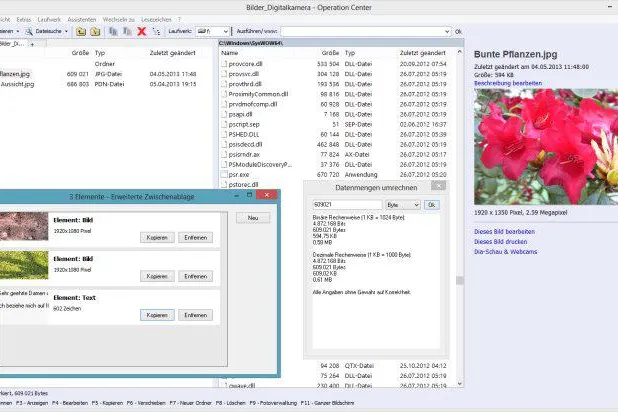The width and height of the screenshot is (618, 412).
Task: Click the F7 - Neuer Ordner shortcut
Action: tap(190, 403)
